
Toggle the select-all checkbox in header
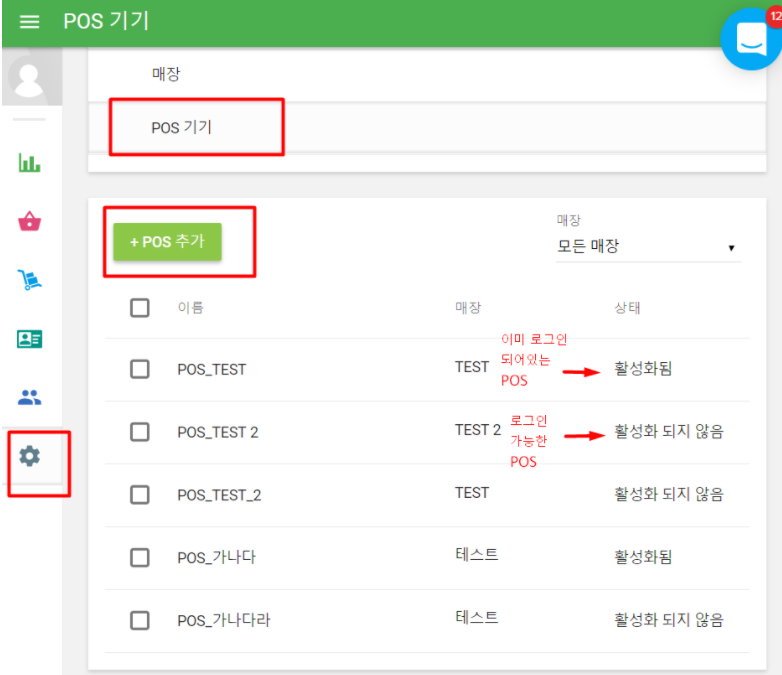(140, 308)
